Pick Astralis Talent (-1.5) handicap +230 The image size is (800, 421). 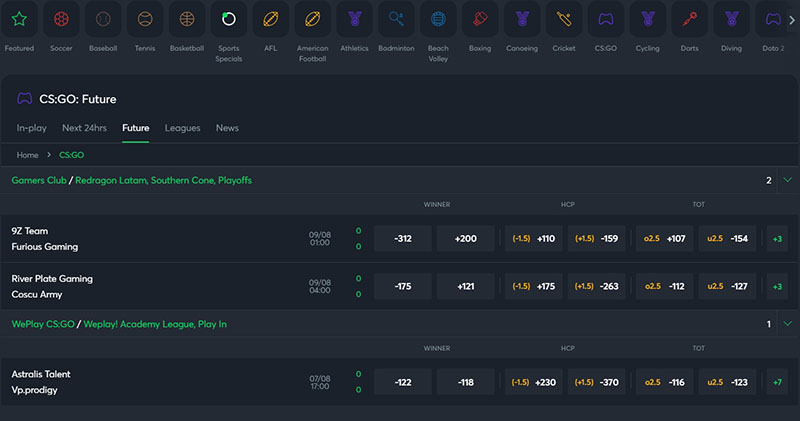(534, 382)
